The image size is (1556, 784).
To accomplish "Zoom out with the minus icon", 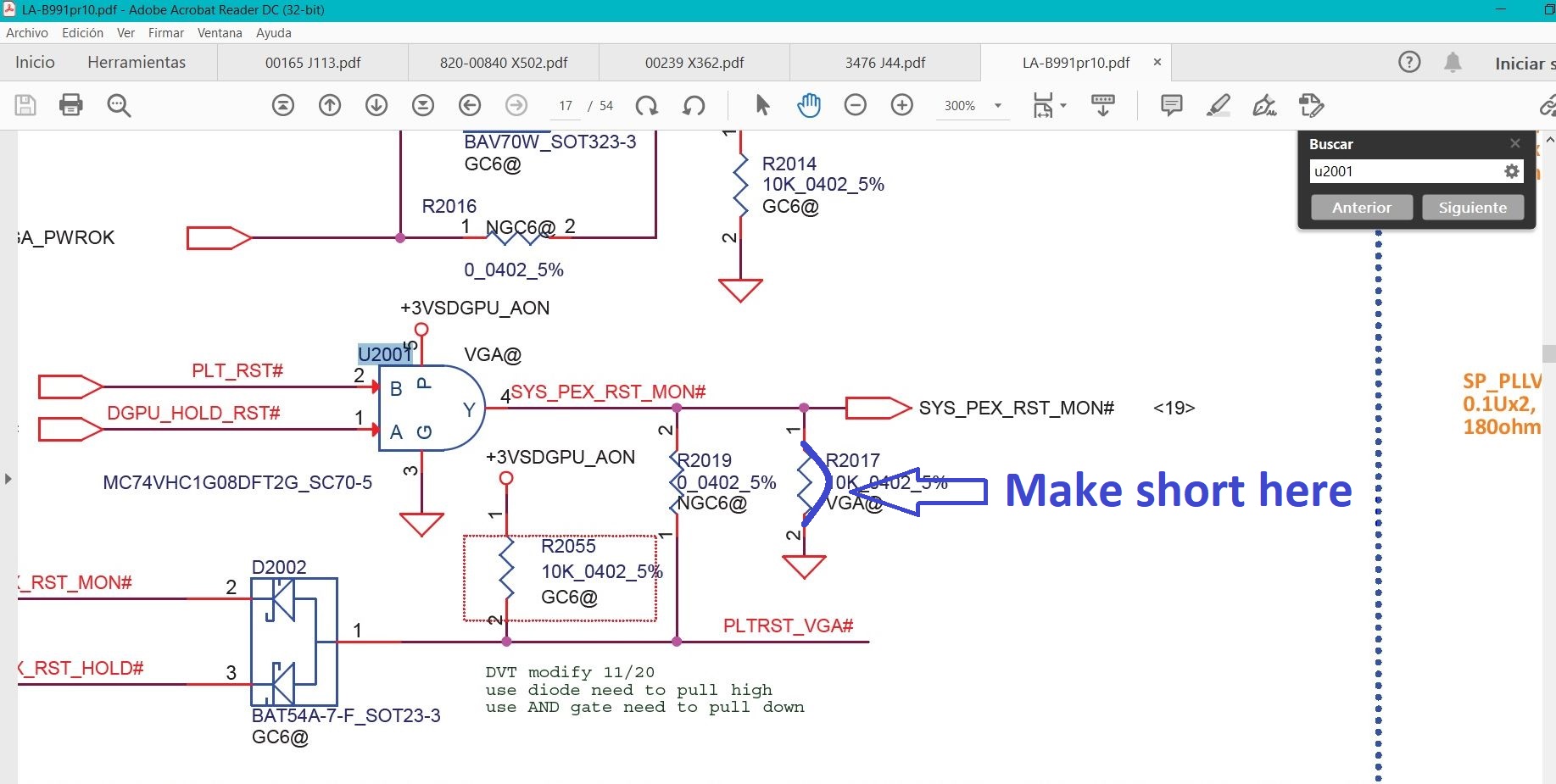I will click(856, 105).
